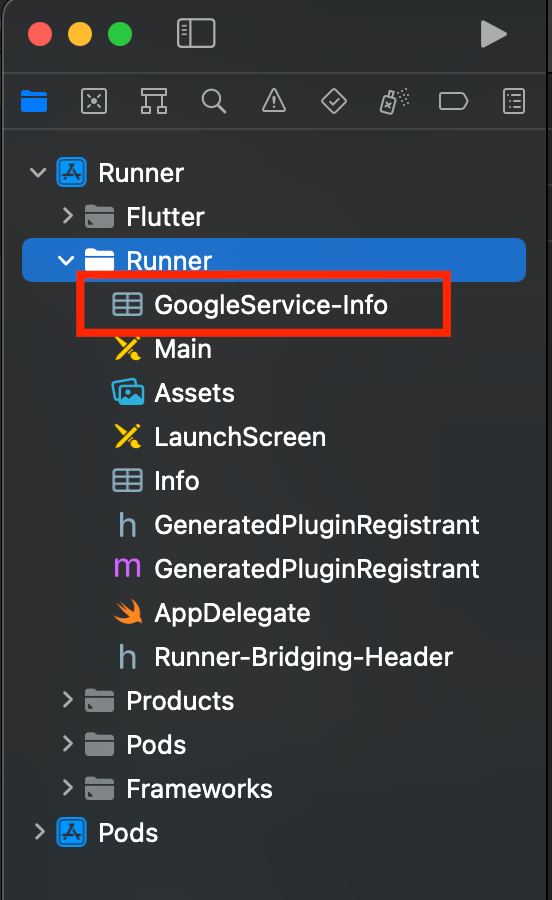
Task: Open the Find navigator magnifier icon
Action: coord(213,102)
